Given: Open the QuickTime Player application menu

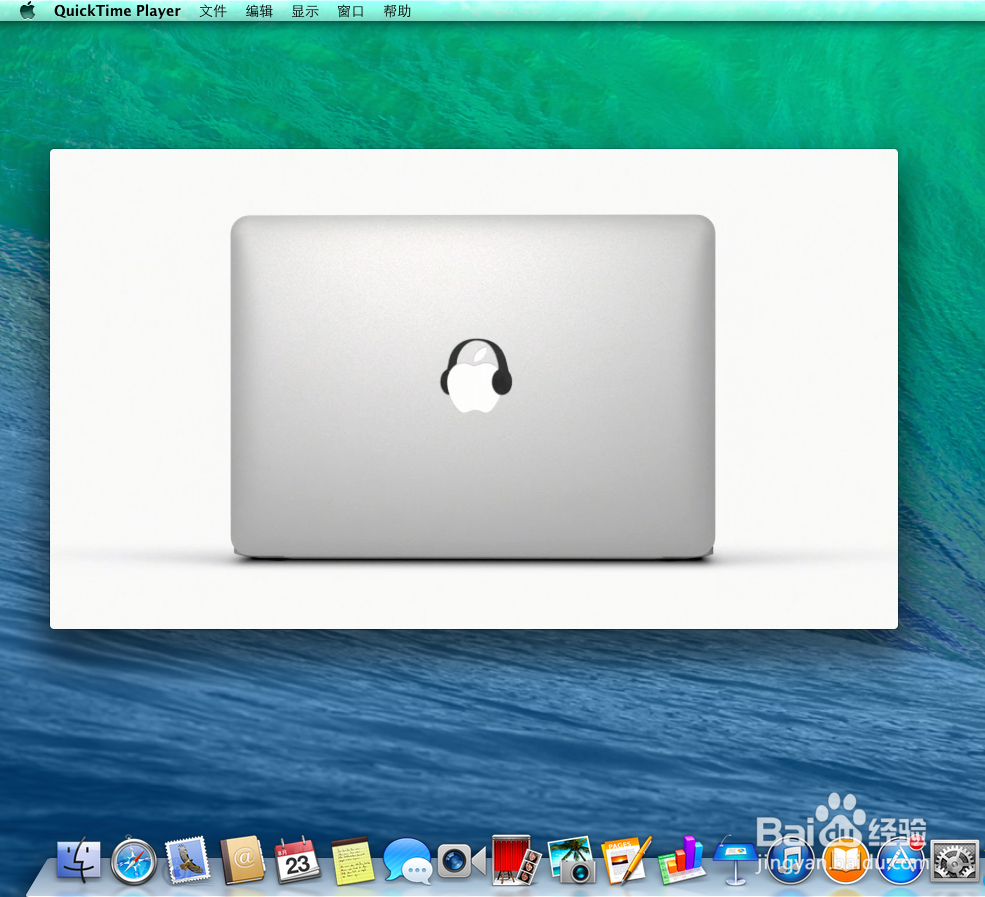Looking at the screenshot, I should [117, 11].
